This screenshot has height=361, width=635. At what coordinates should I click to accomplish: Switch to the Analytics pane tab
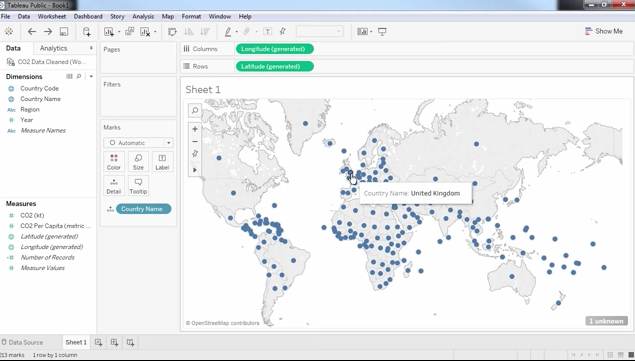point(53,48)
